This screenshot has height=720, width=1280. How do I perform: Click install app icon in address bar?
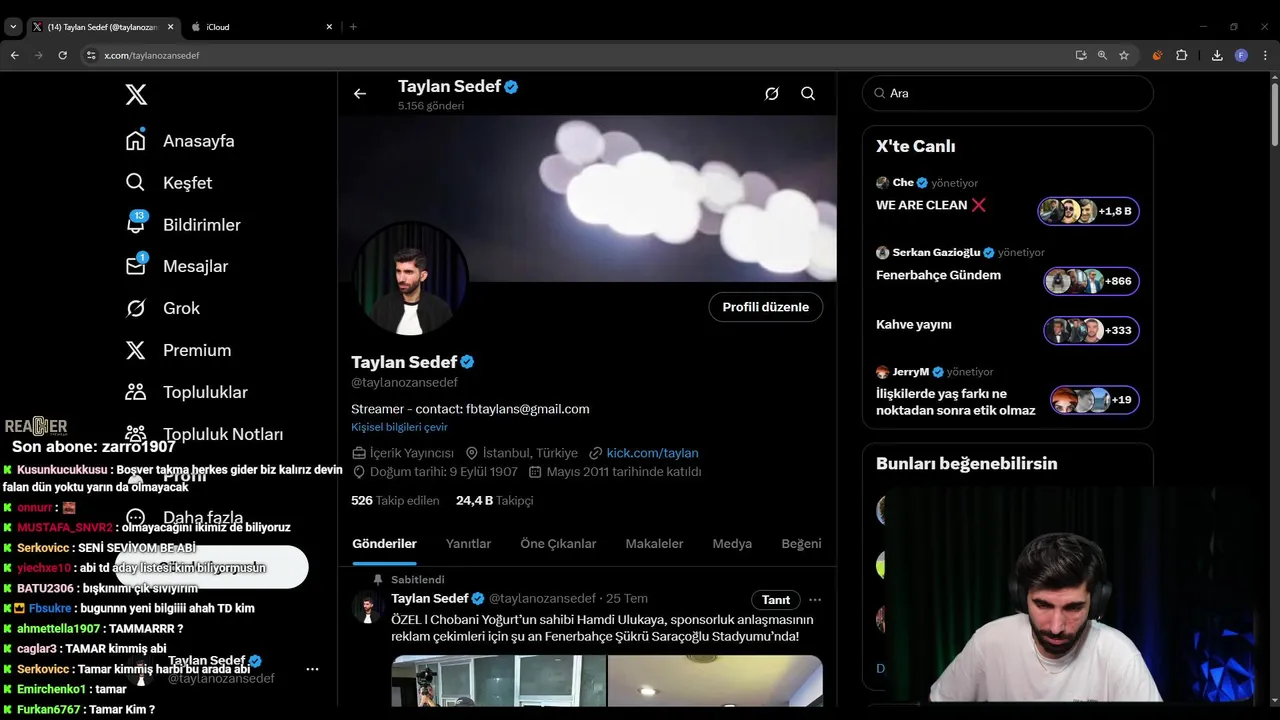[1081, 55]
